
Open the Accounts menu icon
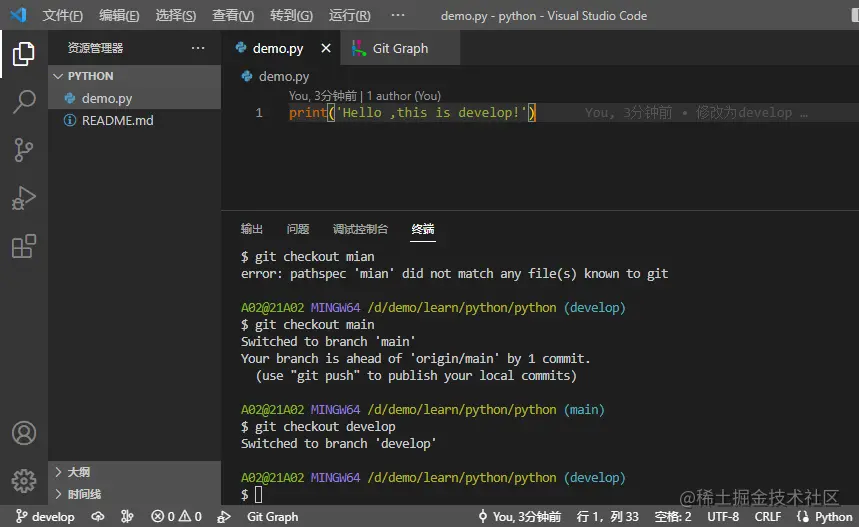pyautogui.click(x=24, y=433)
